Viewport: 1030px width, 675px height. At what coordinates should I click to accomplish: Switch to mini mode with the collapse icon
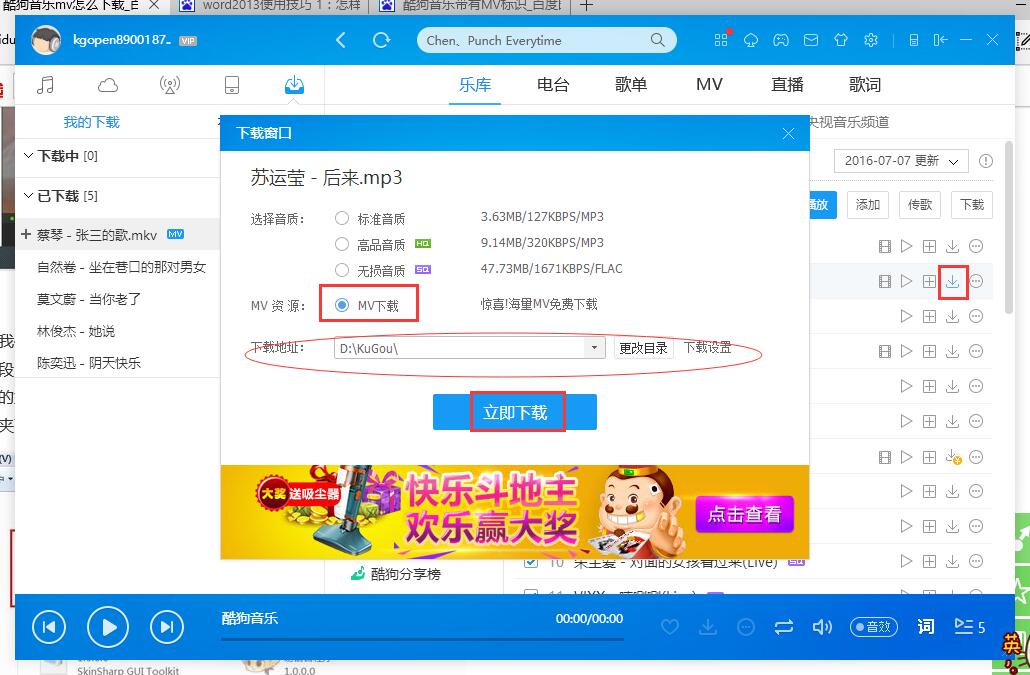click(940, 40)
